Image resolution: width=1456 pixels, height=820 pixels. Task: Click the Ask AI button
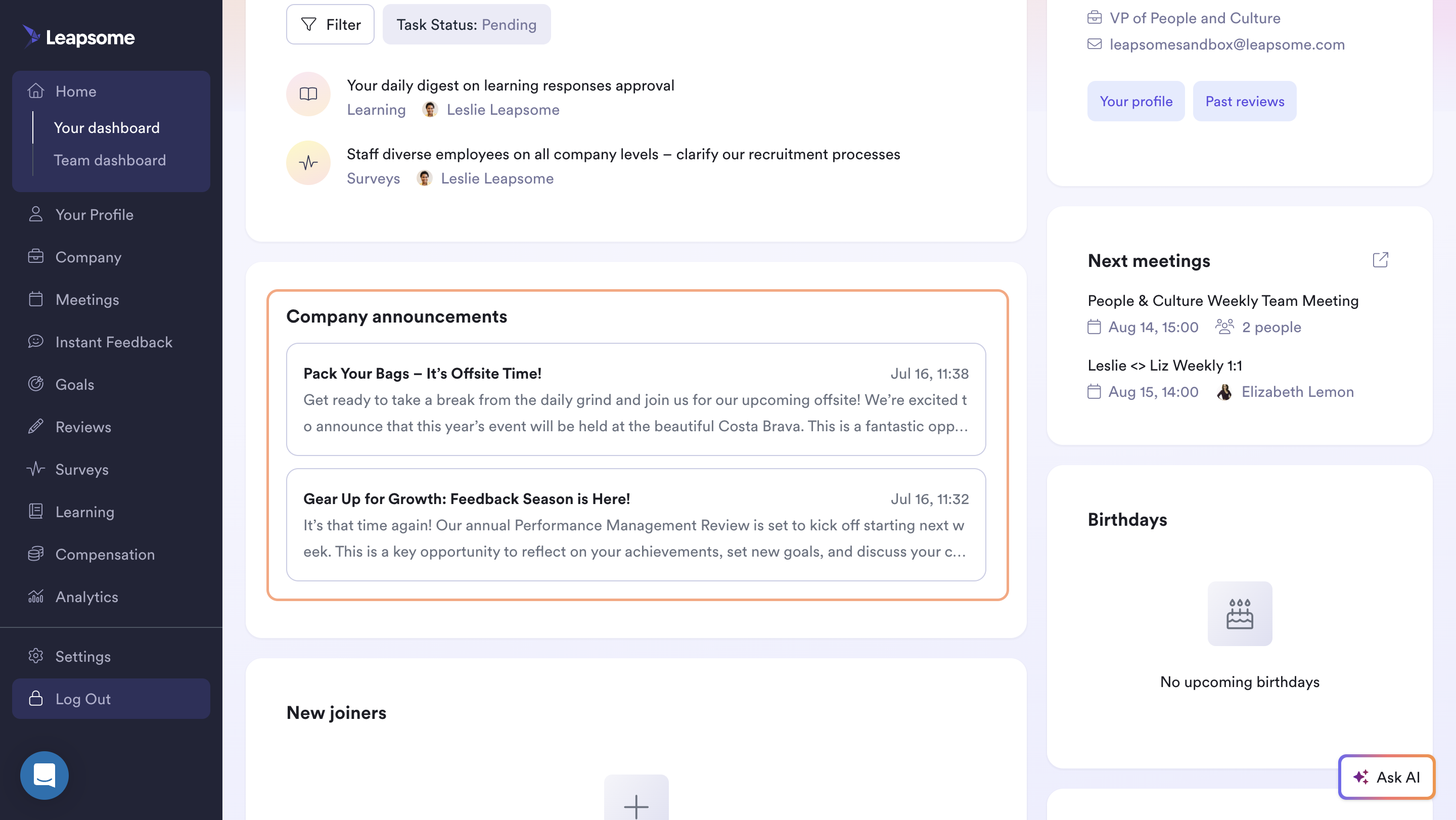[x=1386, y=777]
